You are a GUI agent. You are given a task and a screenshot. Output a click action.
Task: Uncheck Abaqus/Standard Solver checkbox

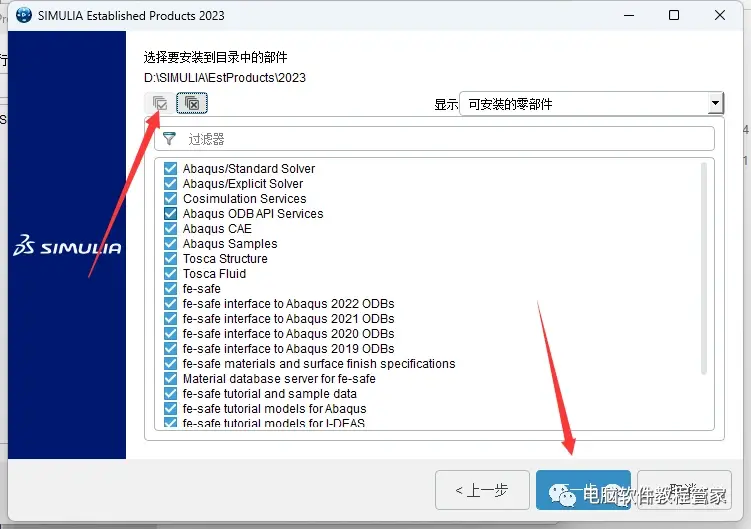click(x=171, y=168)
